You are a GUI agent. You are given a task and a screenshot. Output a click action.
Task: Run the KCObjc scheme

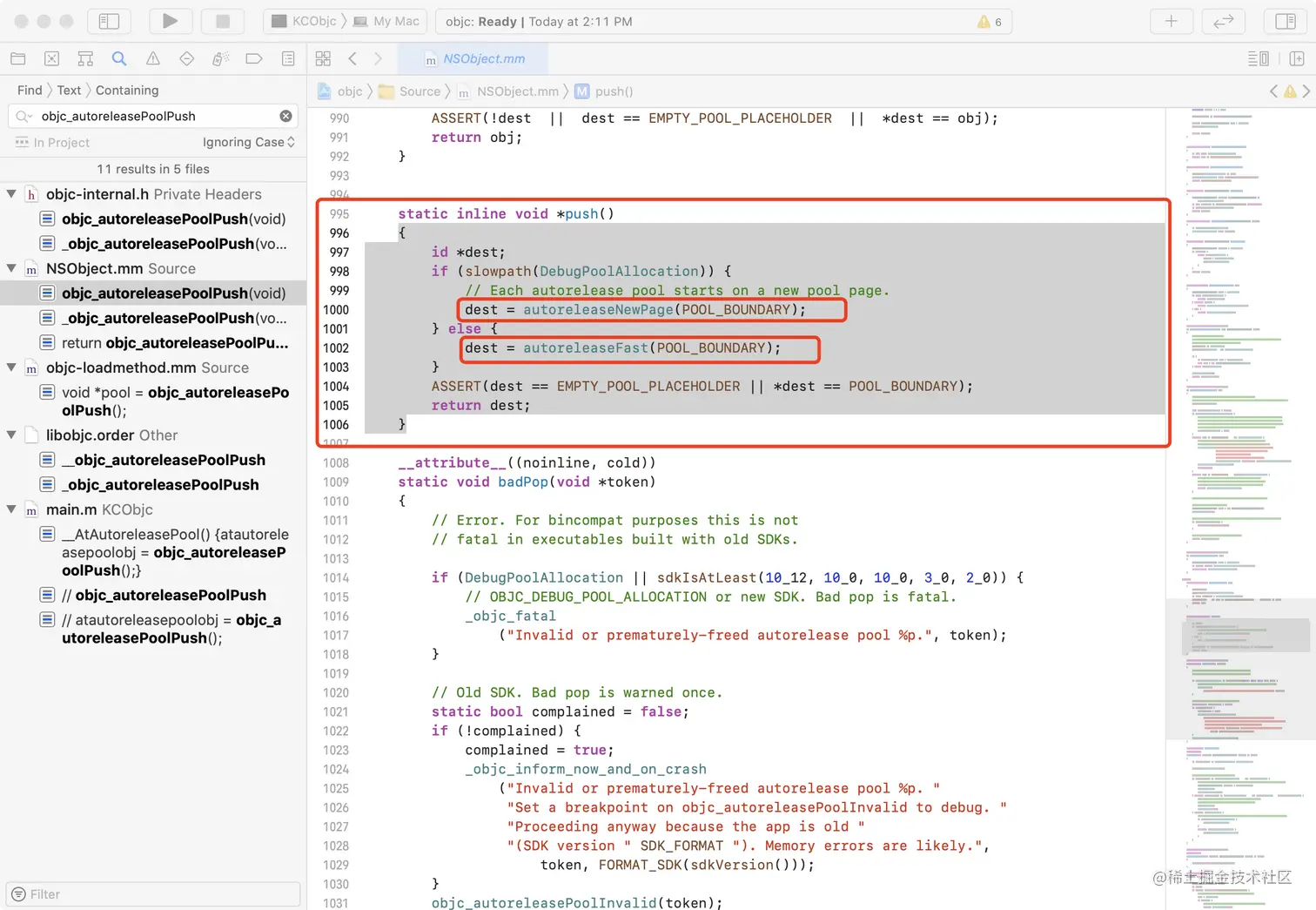(170, 21)
